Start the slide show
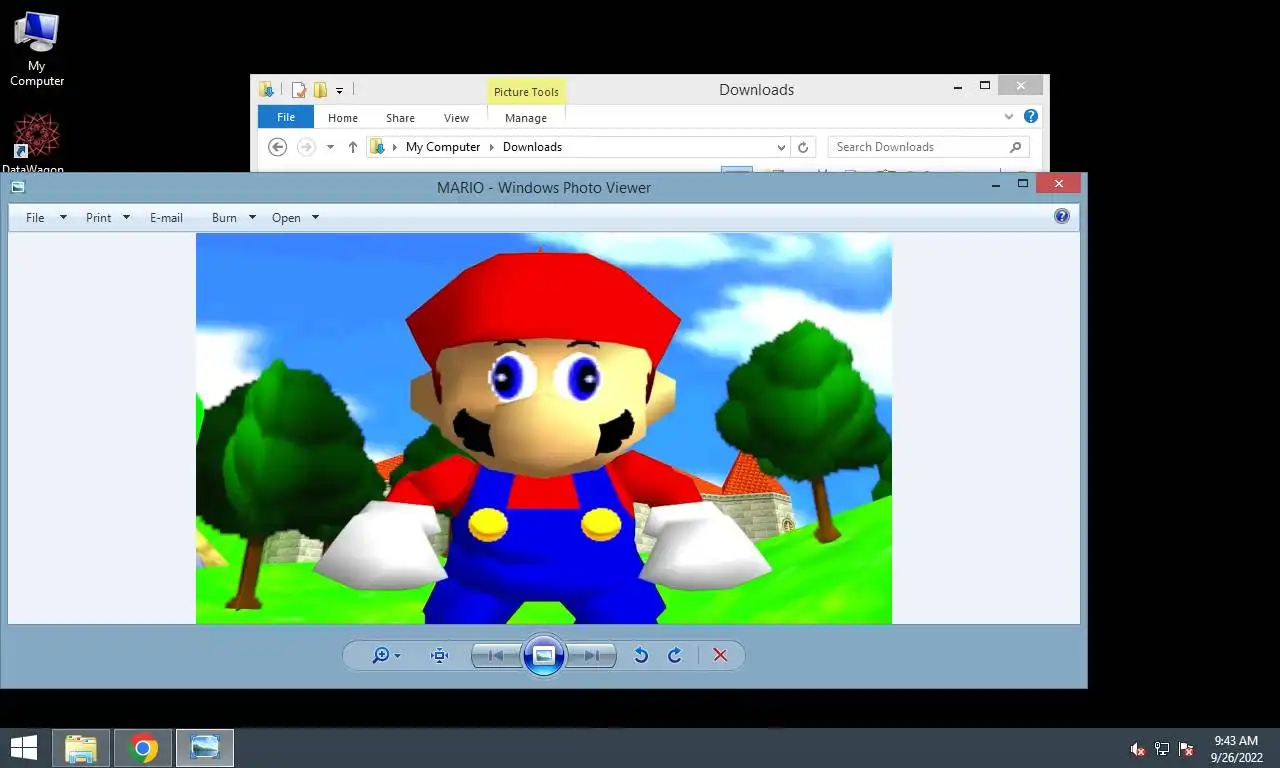This screenshot has width=1280, height=768. (544, 656)
